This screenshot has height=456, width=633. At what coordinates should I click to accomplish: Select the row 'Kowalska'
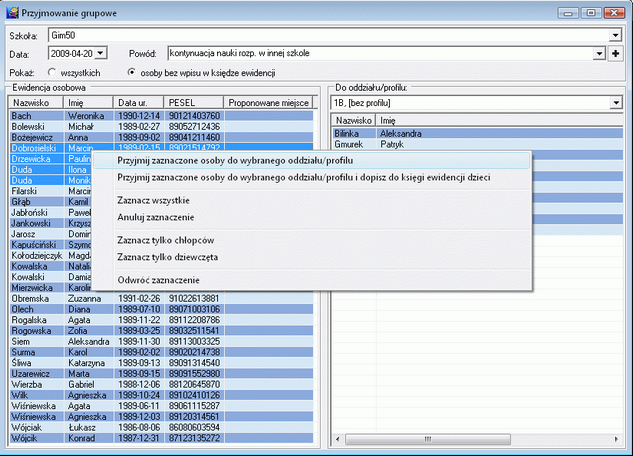point(51,266)
